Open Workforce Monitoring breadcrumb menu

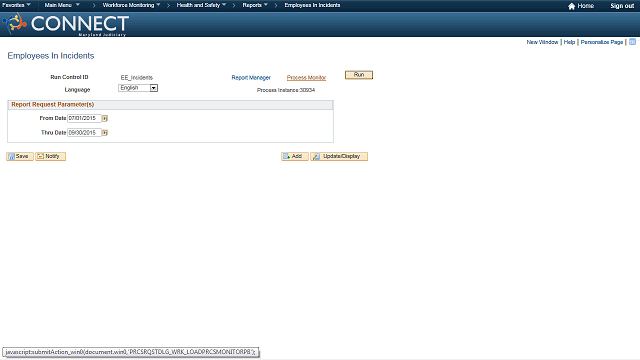[x=131, y=5]
